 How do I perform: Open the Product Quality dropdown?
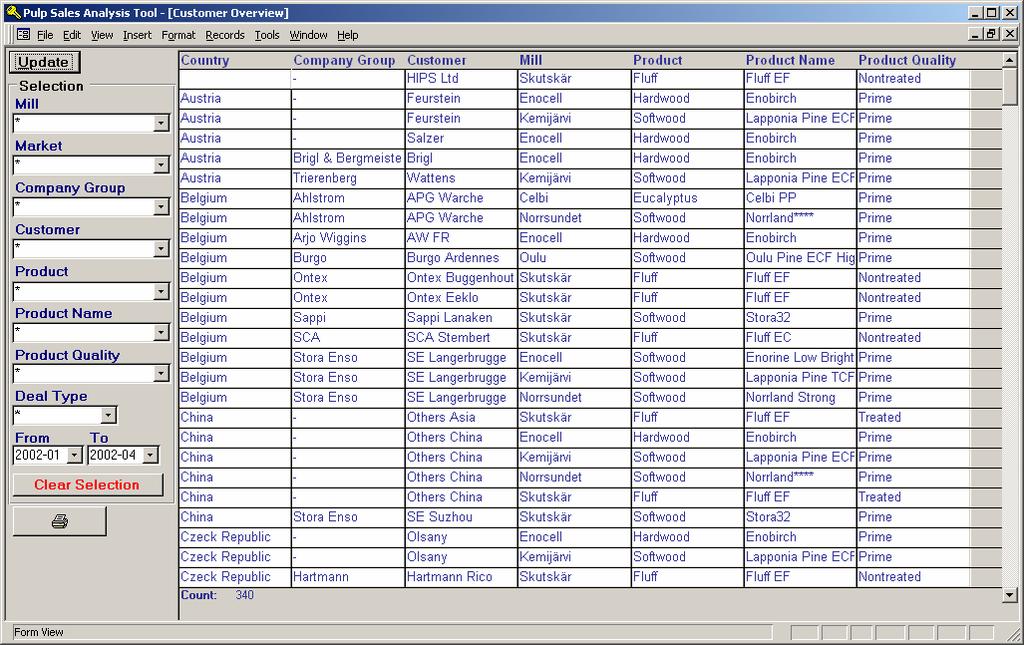pyautogui.click(x=161, y=373)
